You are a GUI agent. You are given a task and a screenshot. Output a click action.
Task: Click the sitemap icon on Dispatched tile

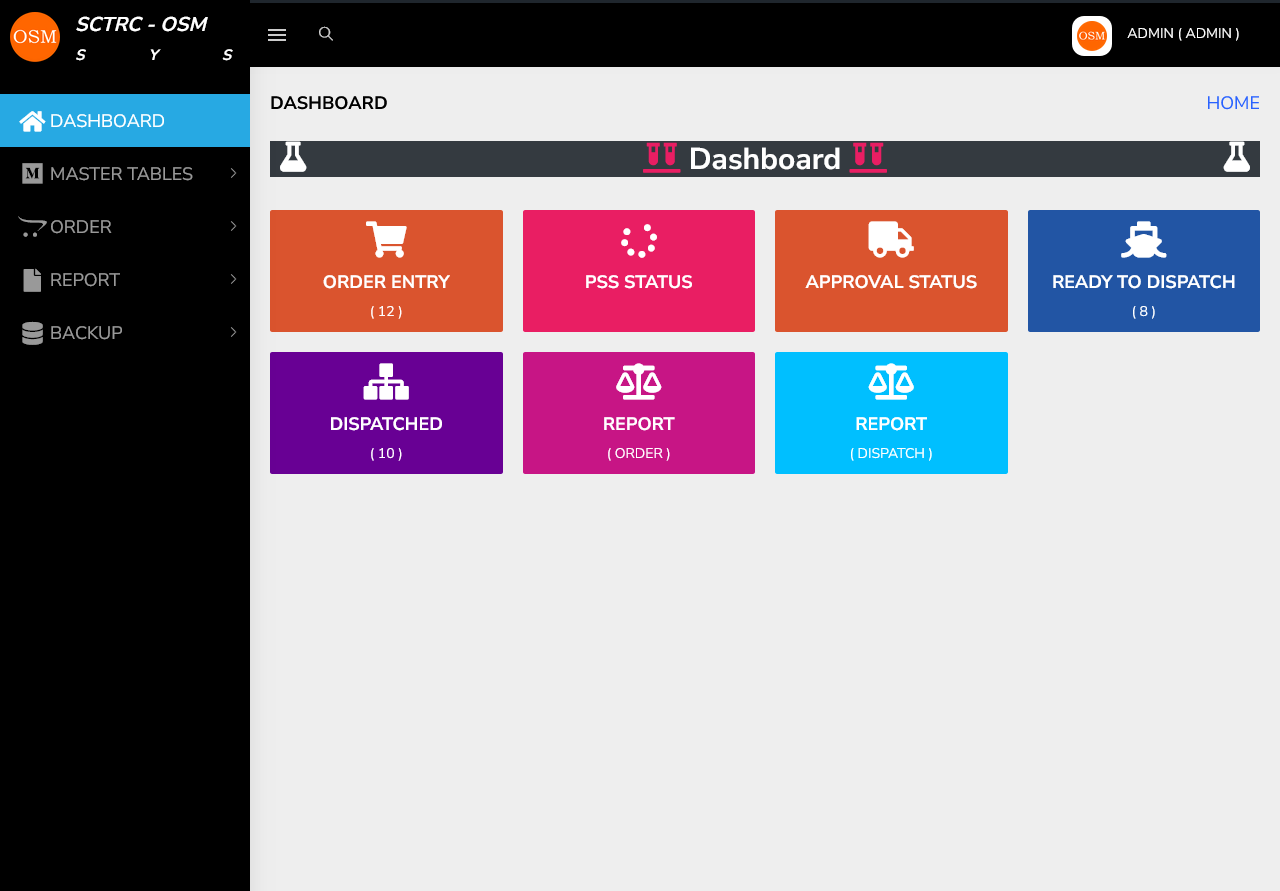386,382
